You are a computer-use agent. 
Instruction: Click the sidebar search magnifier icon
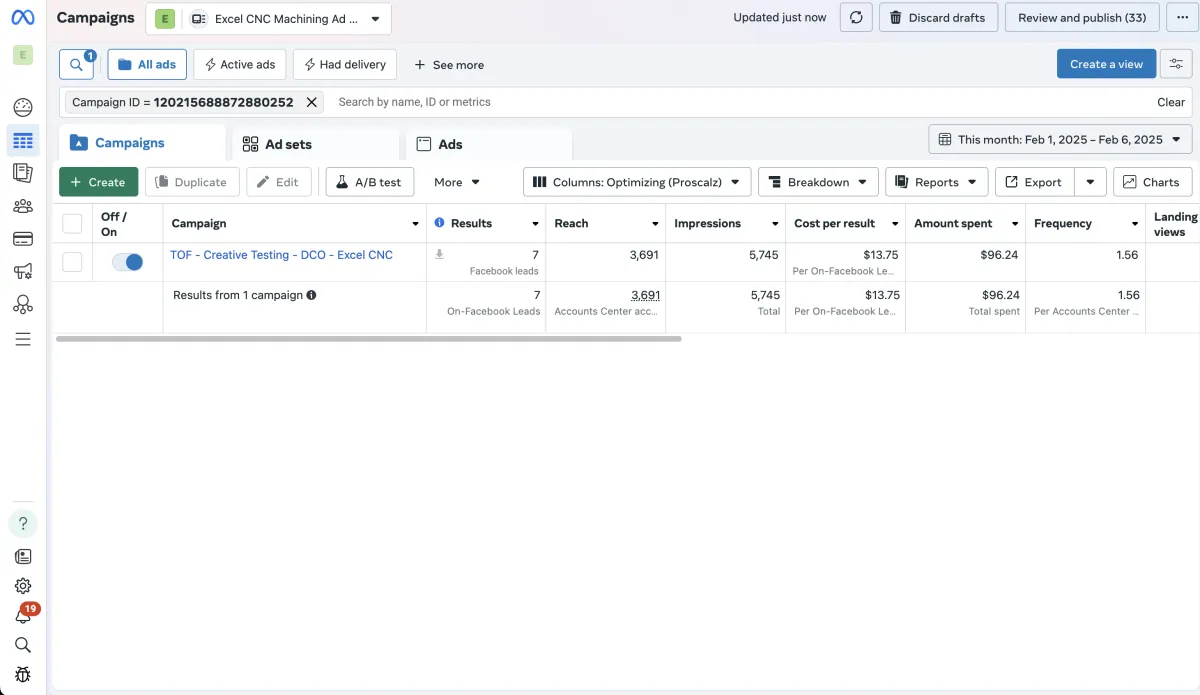point(23,645)
